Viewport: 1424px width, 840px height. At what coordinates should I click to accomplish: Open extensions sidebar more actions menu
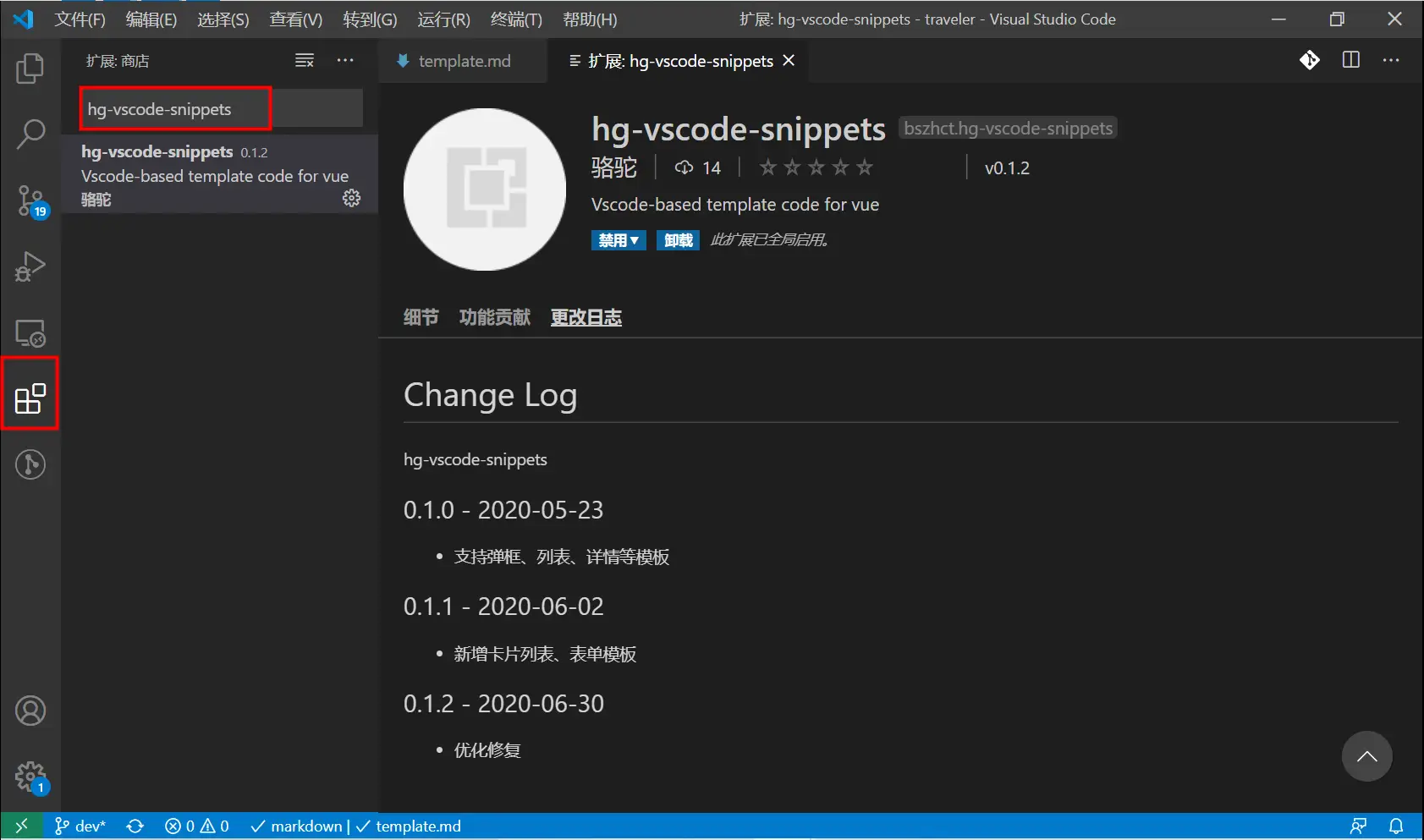point(345,60)
